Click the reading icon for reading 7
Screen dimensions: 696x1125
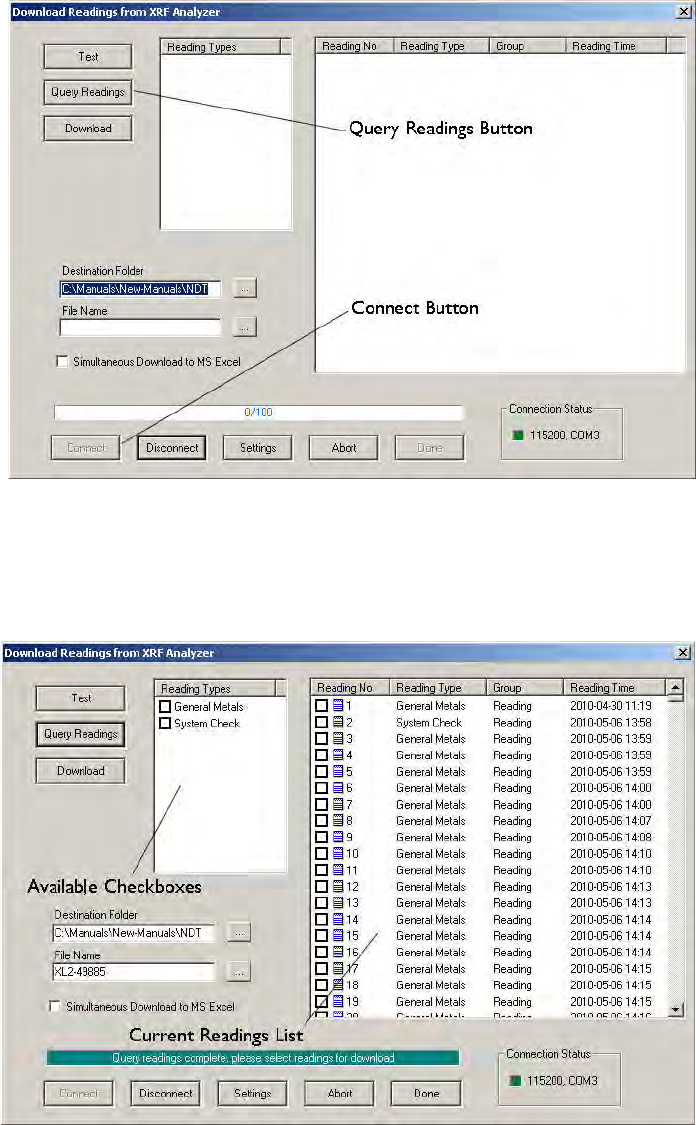pyautogui.click(x=338, y=804)
